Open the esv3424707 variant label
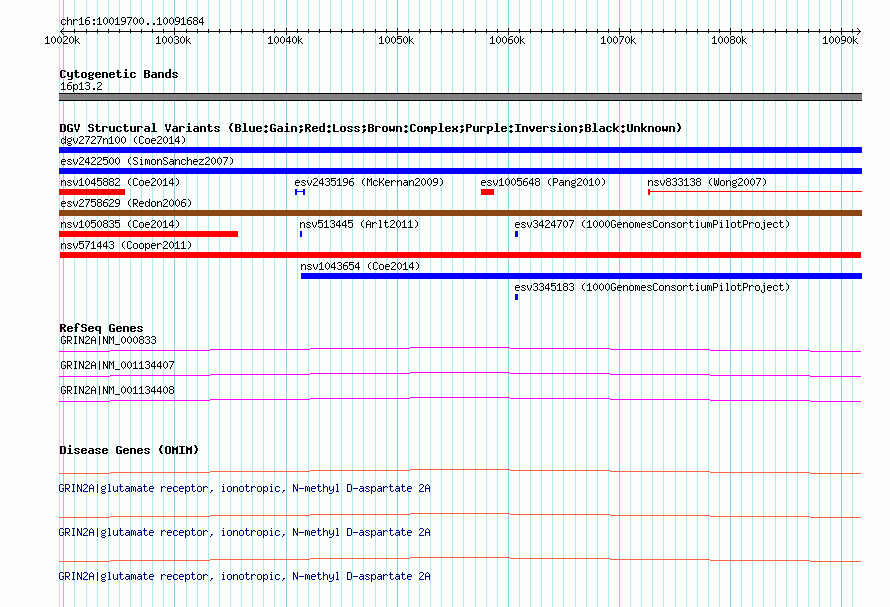The width and height of the screenshot is (890, 607). [x=652, y=224]
